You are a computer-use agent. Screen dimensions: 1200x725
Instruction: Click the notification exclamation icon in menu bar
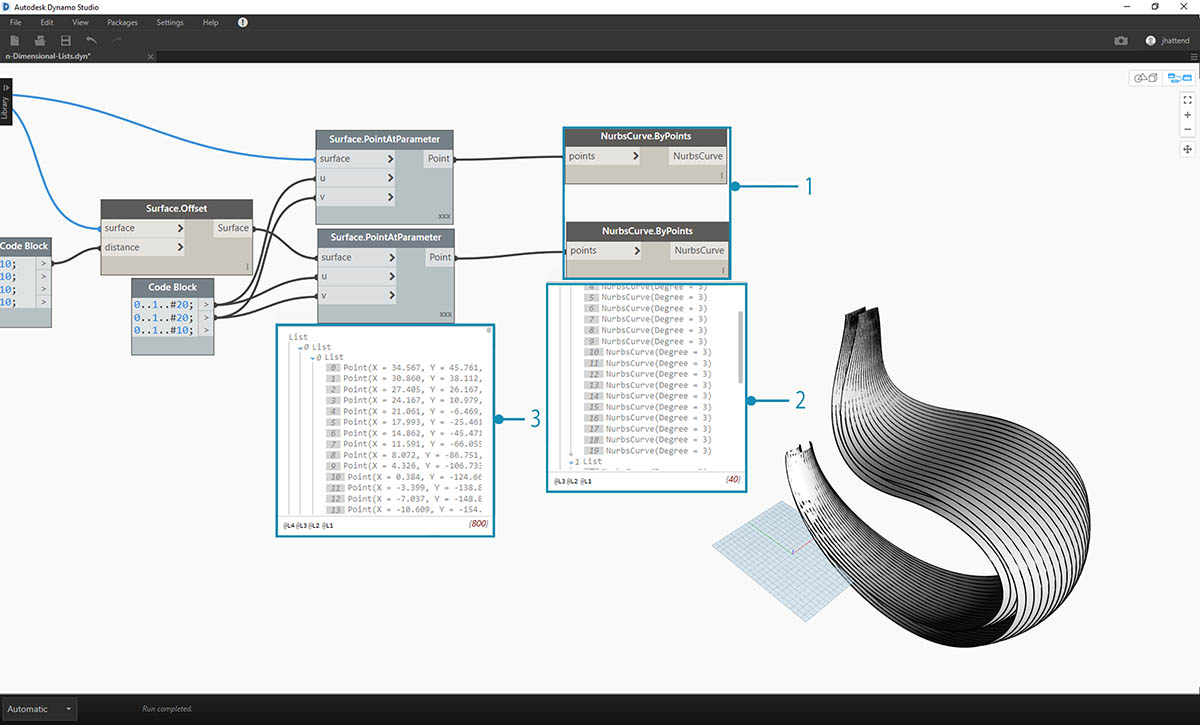[x=243, y=22]
